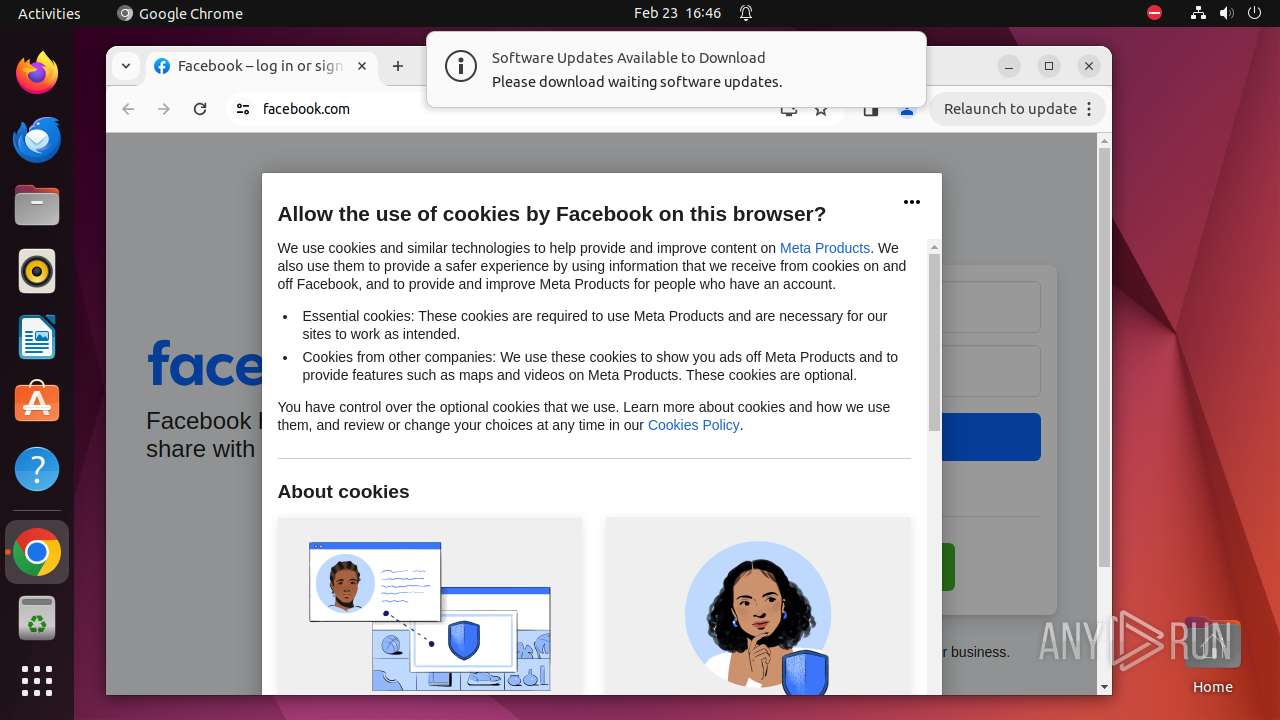Click the page scrollbar down arrow
Screen dimensions: 1280x720
click(x=1104, y=687)
